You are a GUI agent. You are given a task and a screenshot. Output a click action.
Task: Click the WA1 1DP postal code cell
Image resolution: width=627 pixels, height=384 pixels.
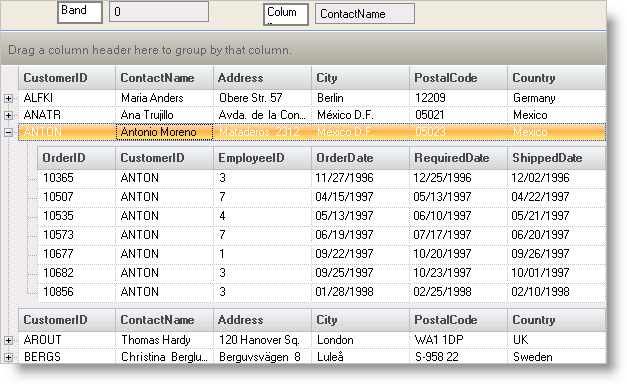(458, 340)
